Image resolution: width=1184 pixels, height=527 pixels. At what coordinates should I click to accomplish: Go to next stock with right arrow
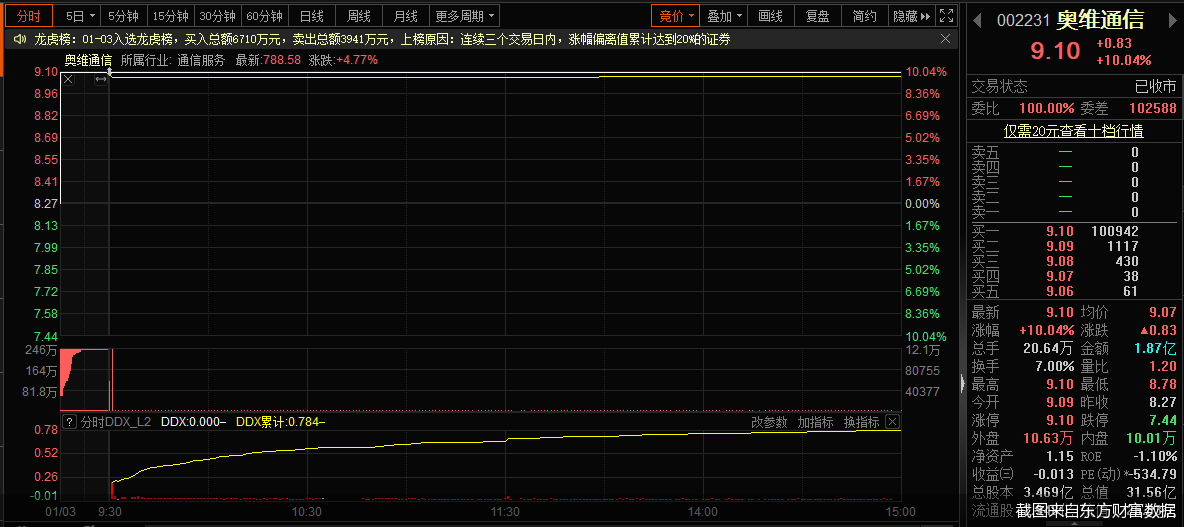point(1169,22)
